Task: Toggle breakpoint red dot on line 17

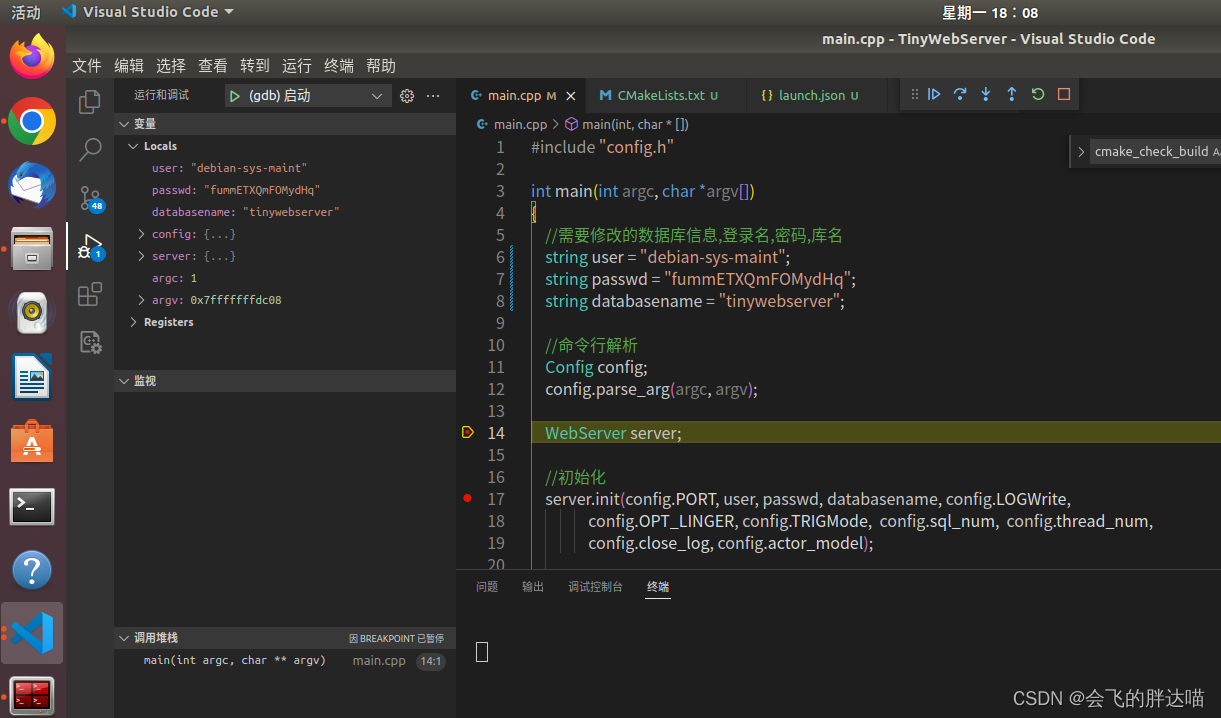Action: coord(467,498)
